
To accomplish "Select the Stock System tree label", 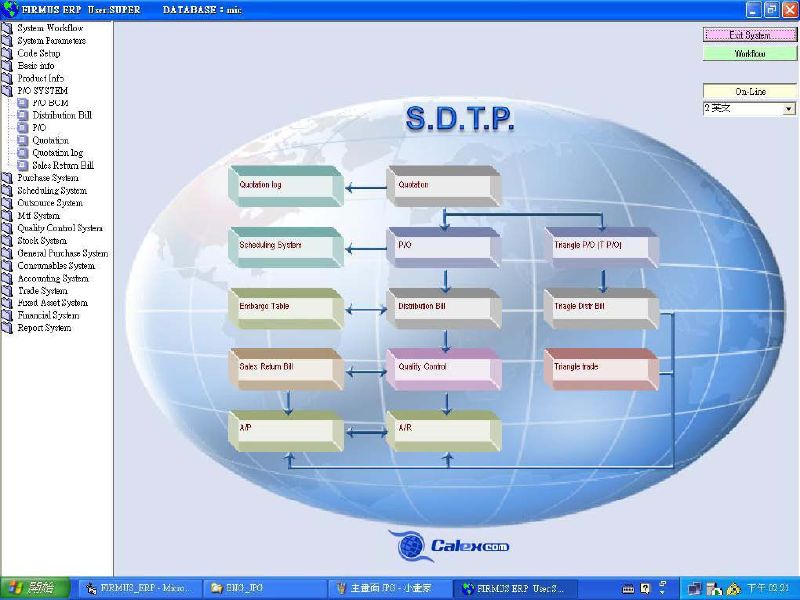I will pyautogui.click(x=42, y=241).
